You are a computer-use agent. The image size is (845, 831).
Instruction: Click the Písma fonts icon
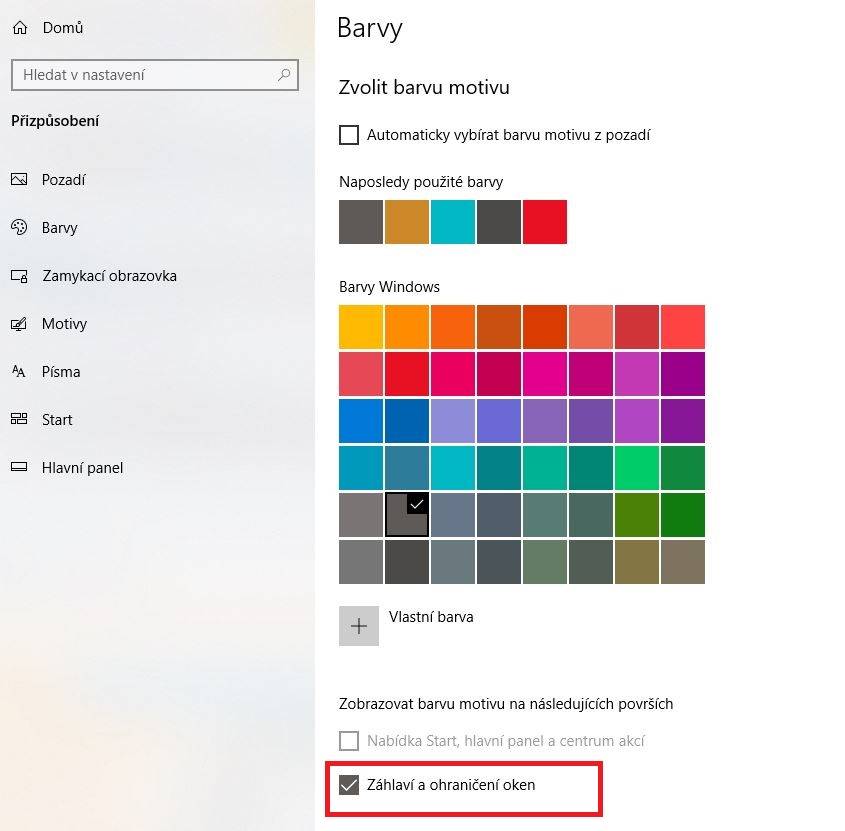click(x=19, y=371)
